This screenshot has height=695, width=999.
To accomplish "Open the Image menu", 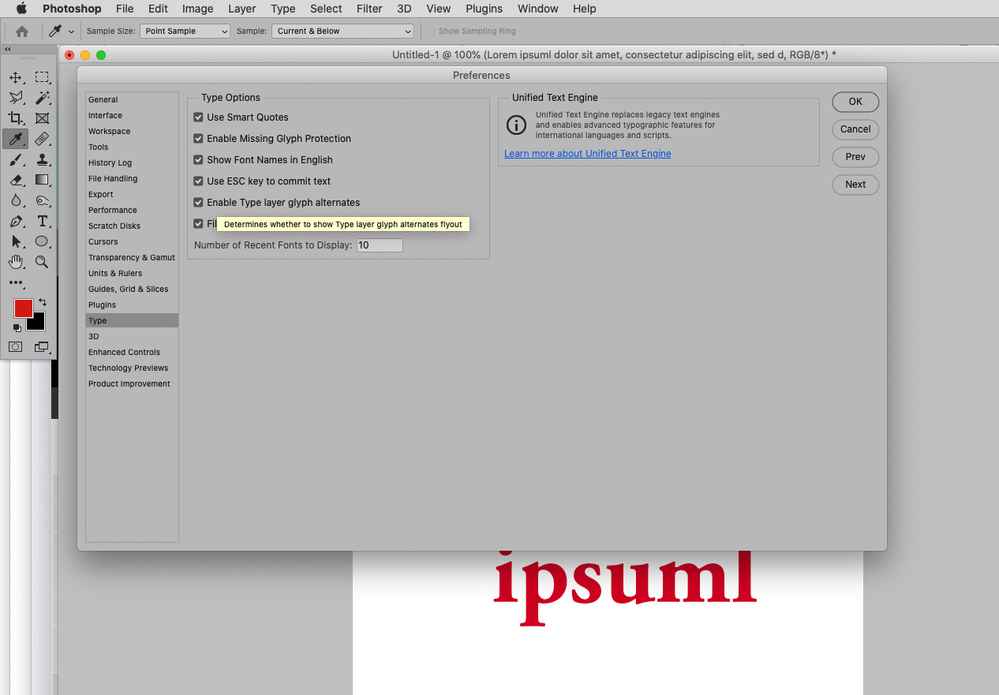I will [198, 9].
